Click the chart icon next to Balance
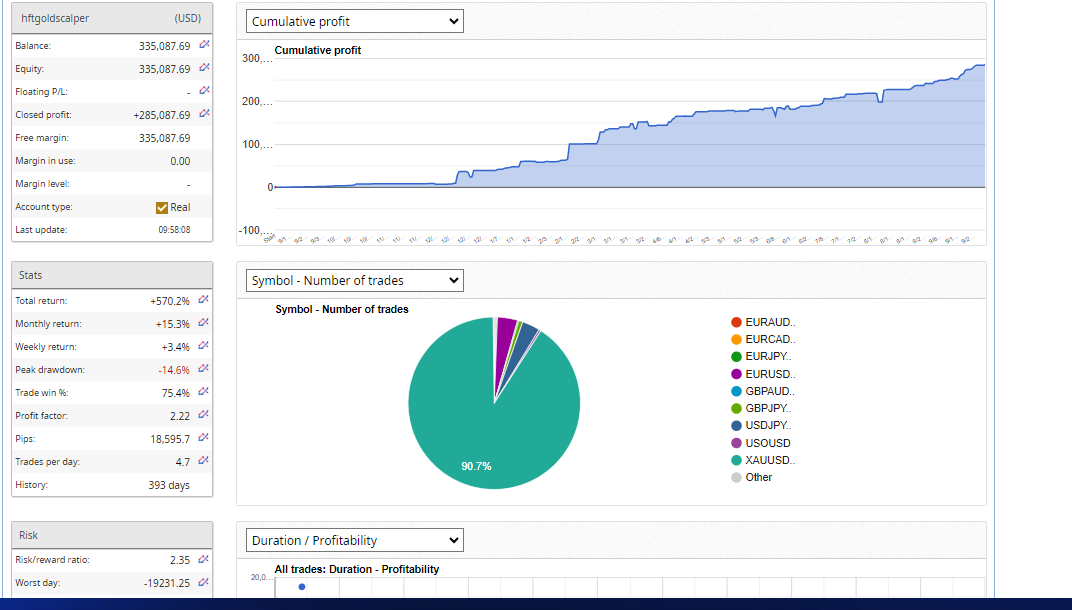 (x=204, y=45)
